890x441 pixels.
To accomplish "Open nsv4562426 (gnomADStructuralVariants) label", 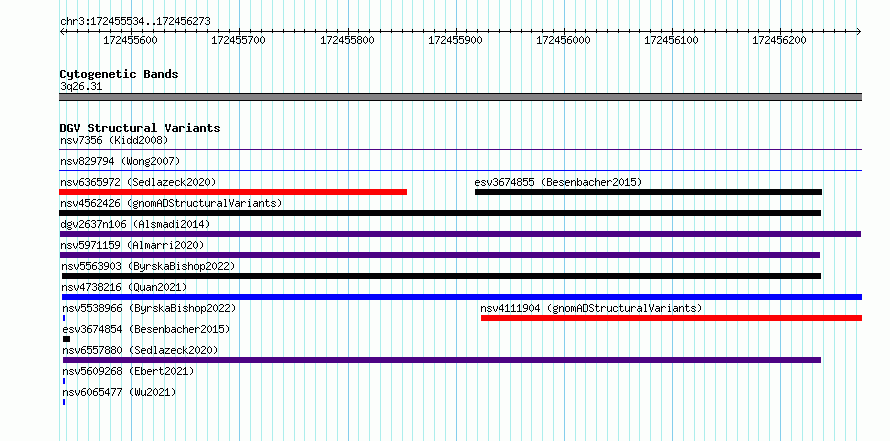I will click(x=171, y=203).
